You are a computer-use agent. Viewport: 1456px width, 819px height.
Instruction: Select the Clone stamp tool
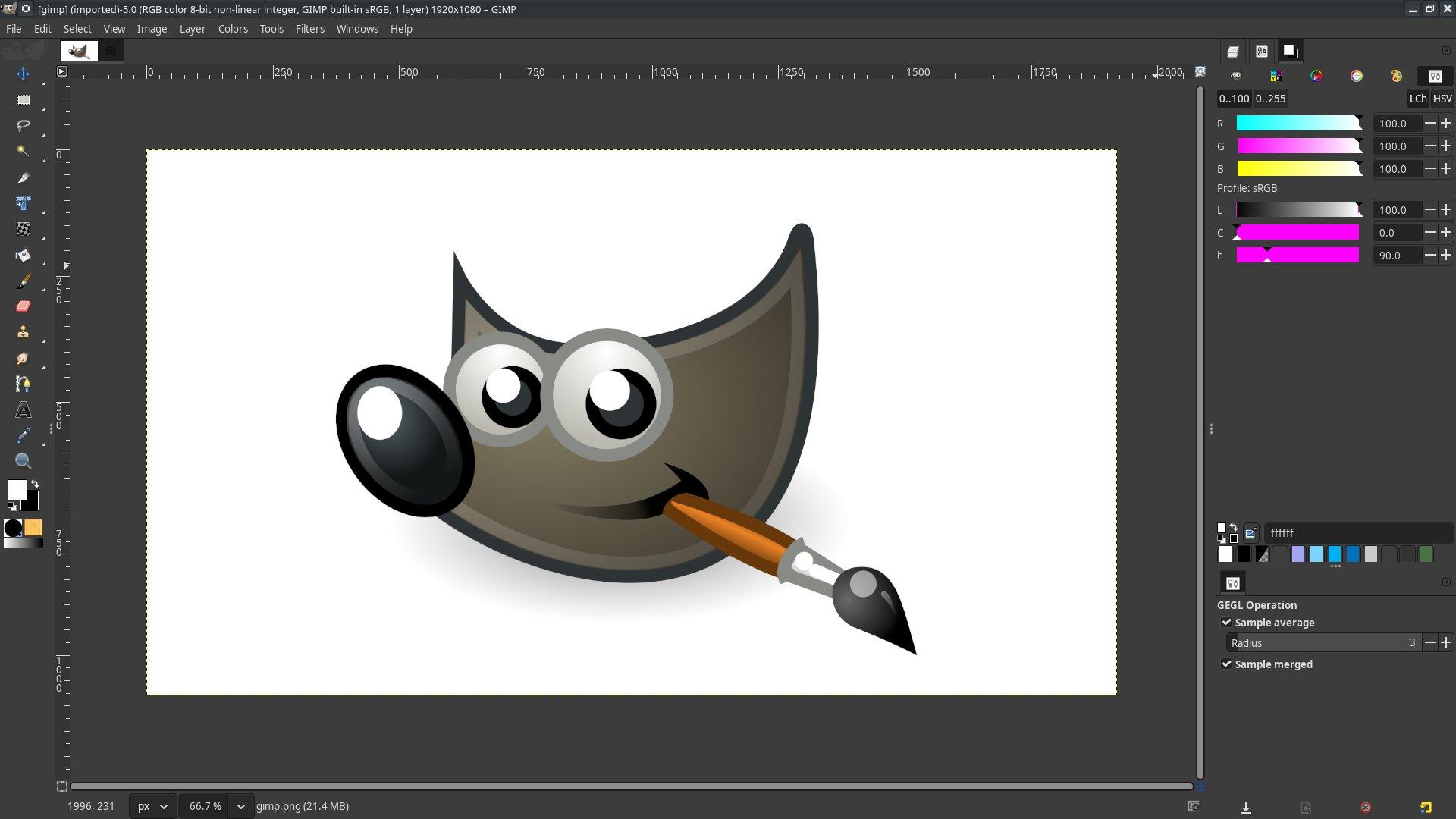point(23,332)
